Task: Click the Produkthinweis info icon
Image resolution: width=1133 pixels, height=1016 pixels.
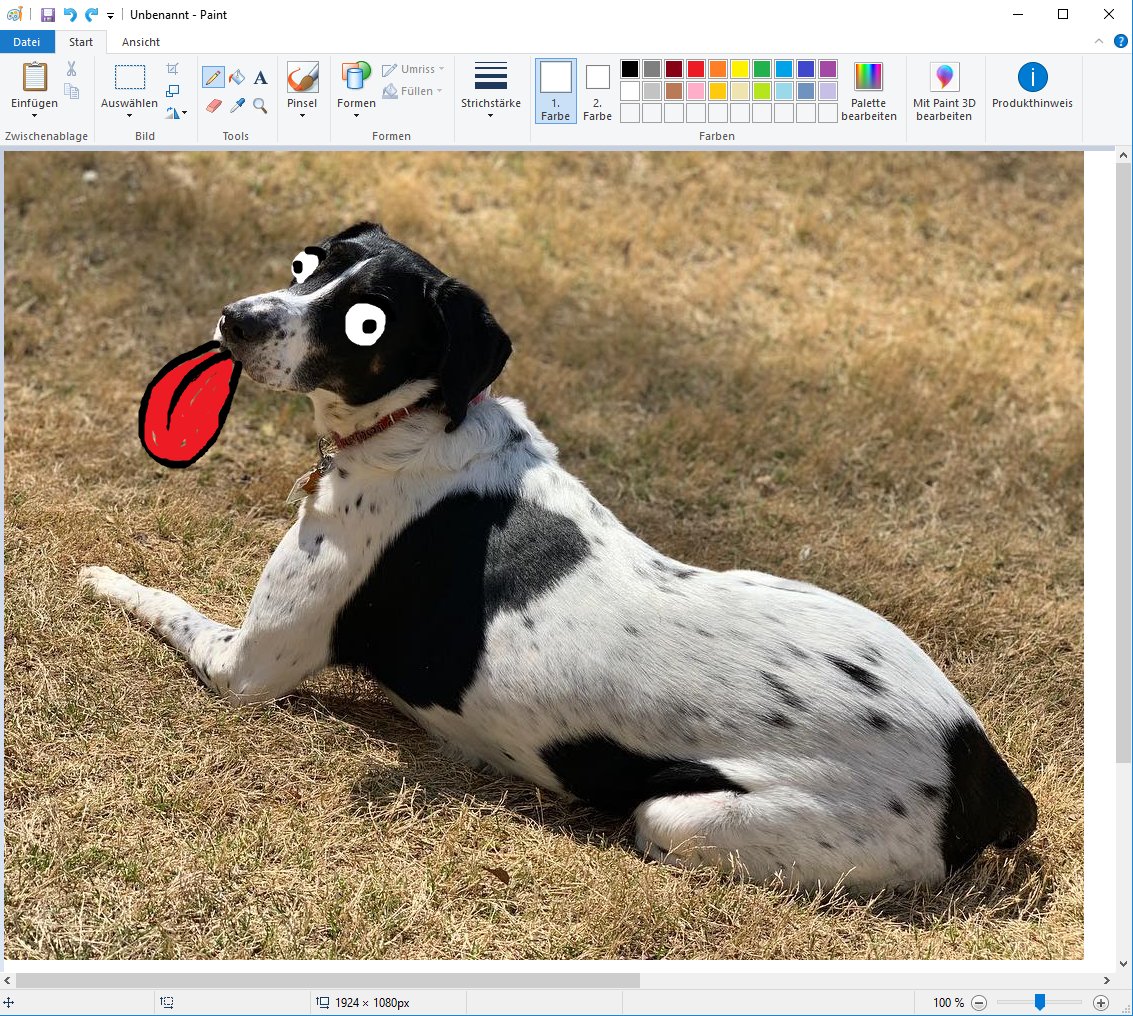Action: pos(1033,77)
